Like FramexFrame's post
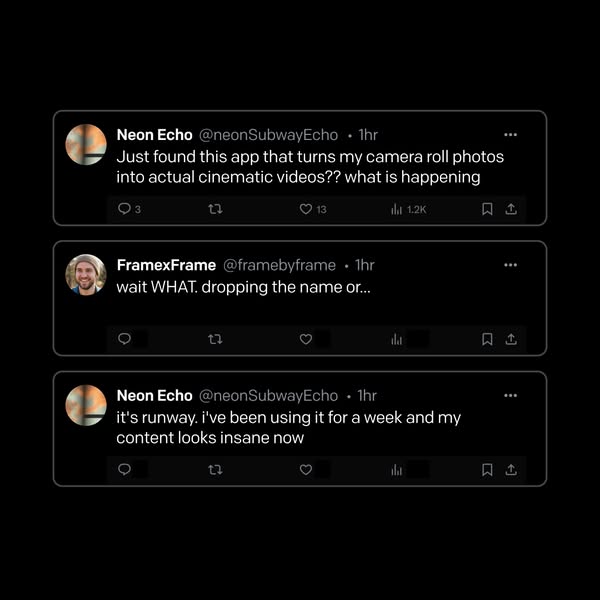Screen dimensions: 600x600 [x=306, y=339]
